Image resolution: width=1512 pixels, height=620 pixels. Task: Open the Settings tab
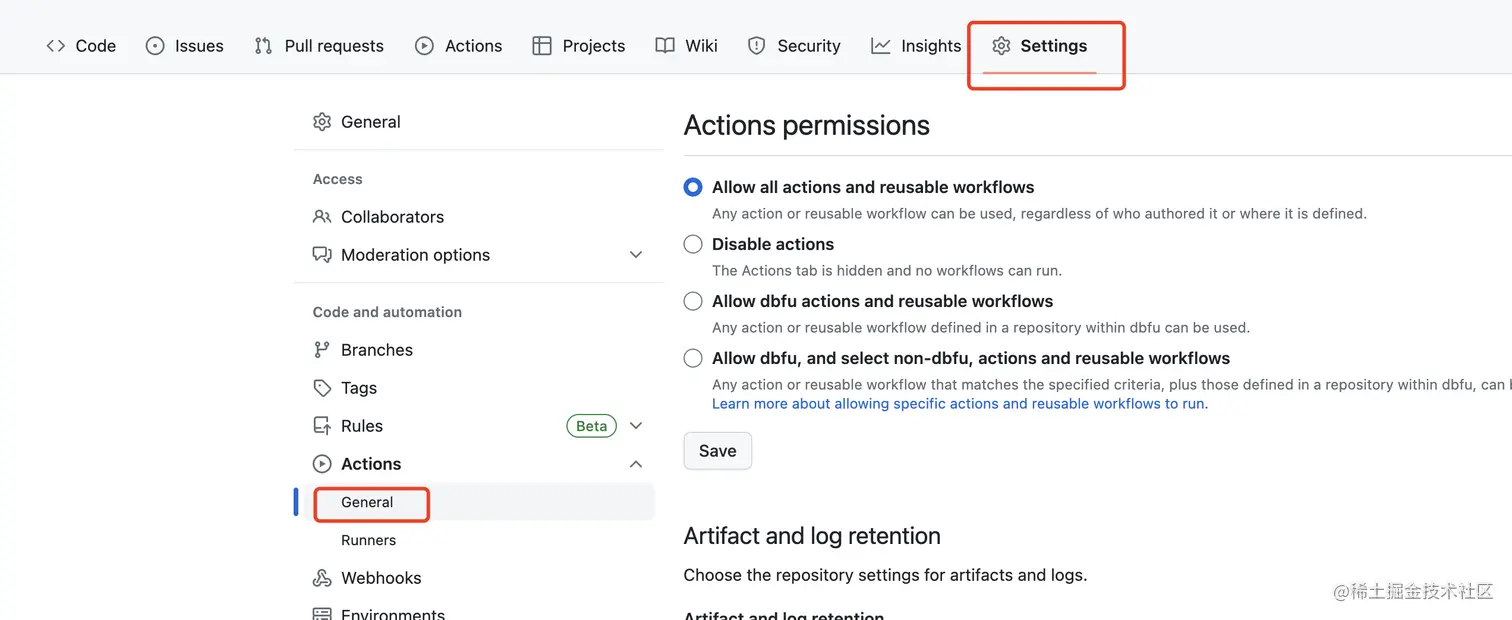1040,46
